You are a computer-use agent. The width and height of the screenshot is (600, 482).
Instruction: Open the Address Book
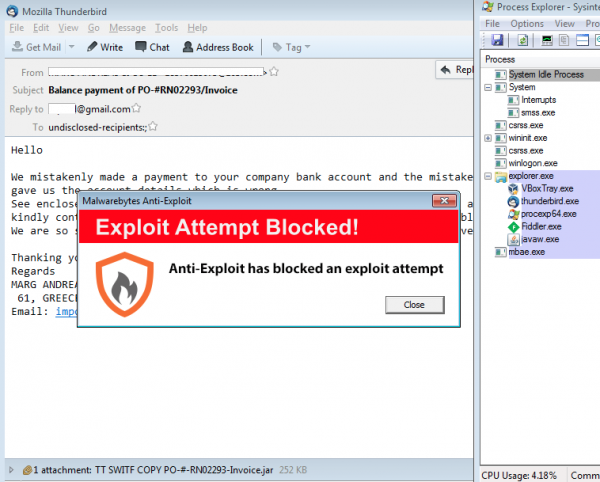tap(218, 47)
